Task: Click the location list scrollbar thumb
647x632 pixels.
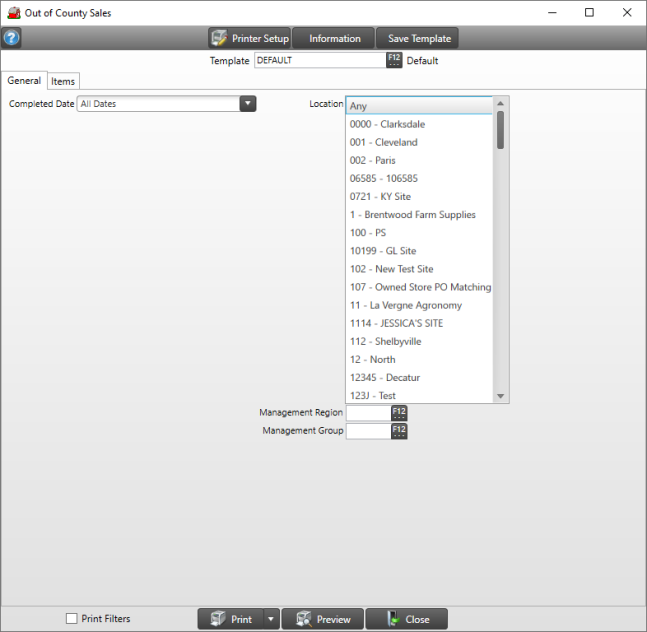Action: pos(500,130)
